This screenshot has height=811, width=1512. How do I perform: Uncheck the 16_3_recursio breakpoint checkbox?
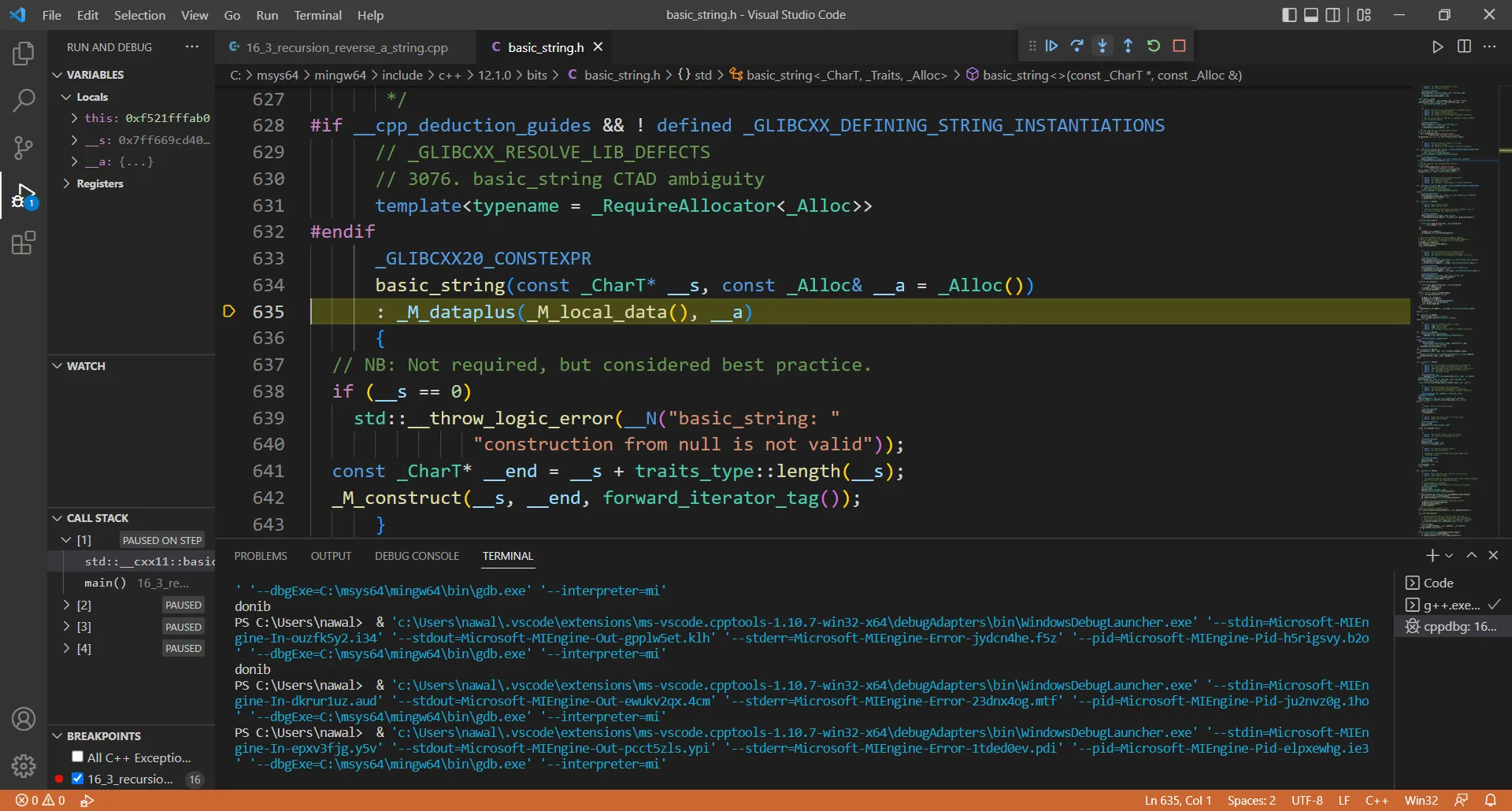77,779
